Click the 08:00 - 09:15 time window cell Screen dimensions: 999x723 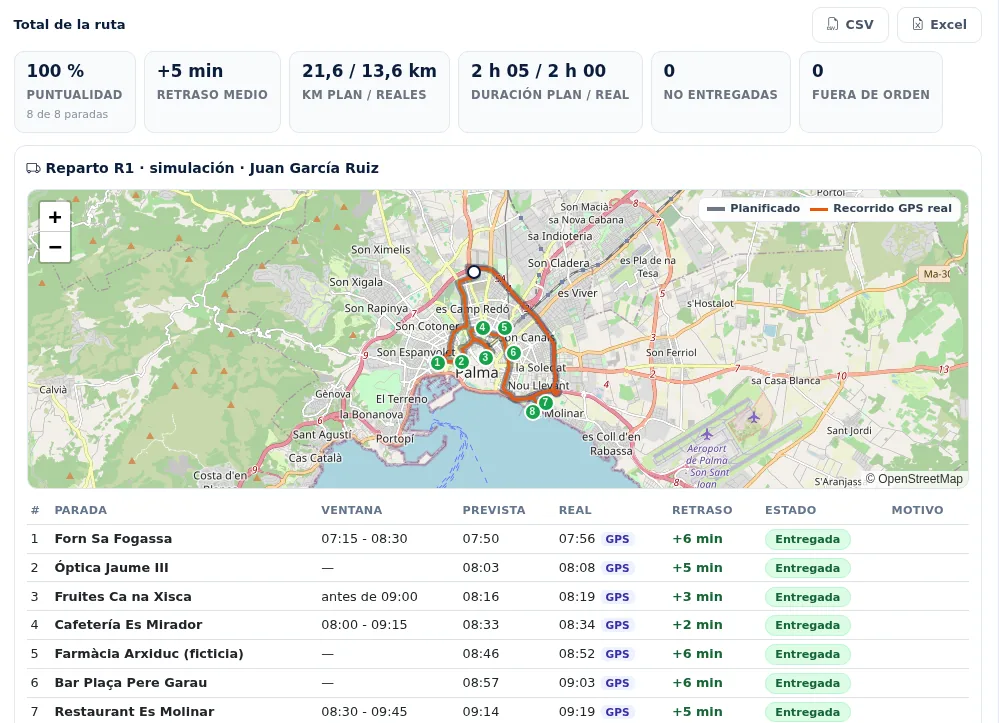coord(364,625)
